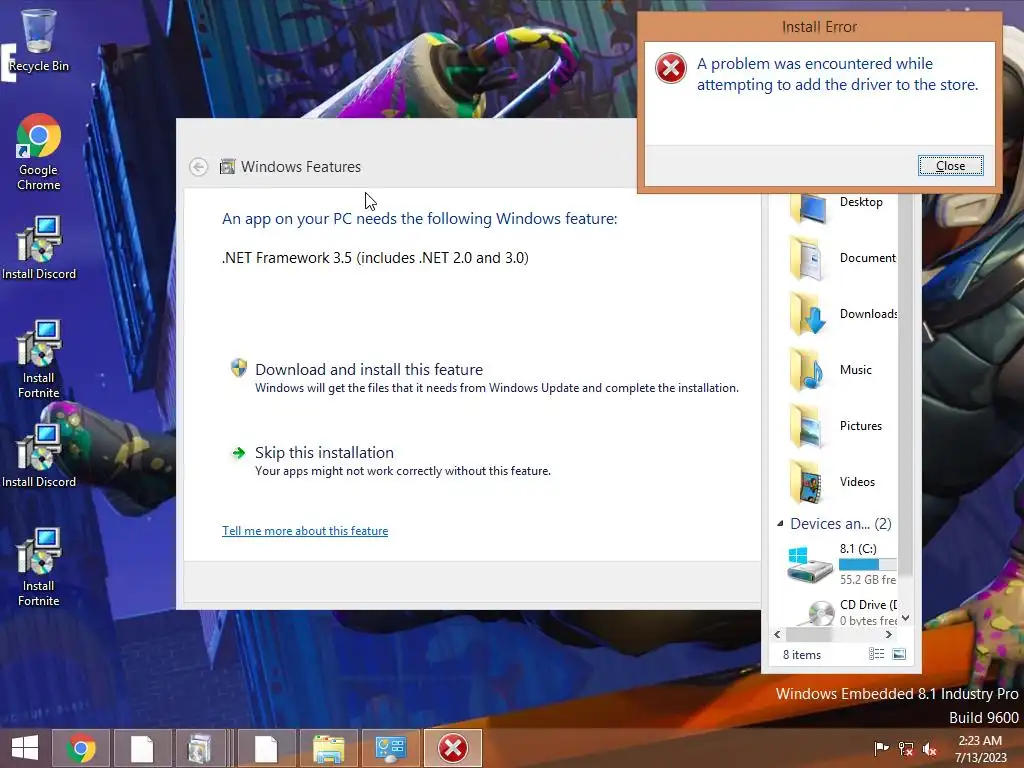This screenshot has width=1024, height=768.
Task: Open the taskbar clock showing 2:23 AM
Action: (x=980, y=748)
